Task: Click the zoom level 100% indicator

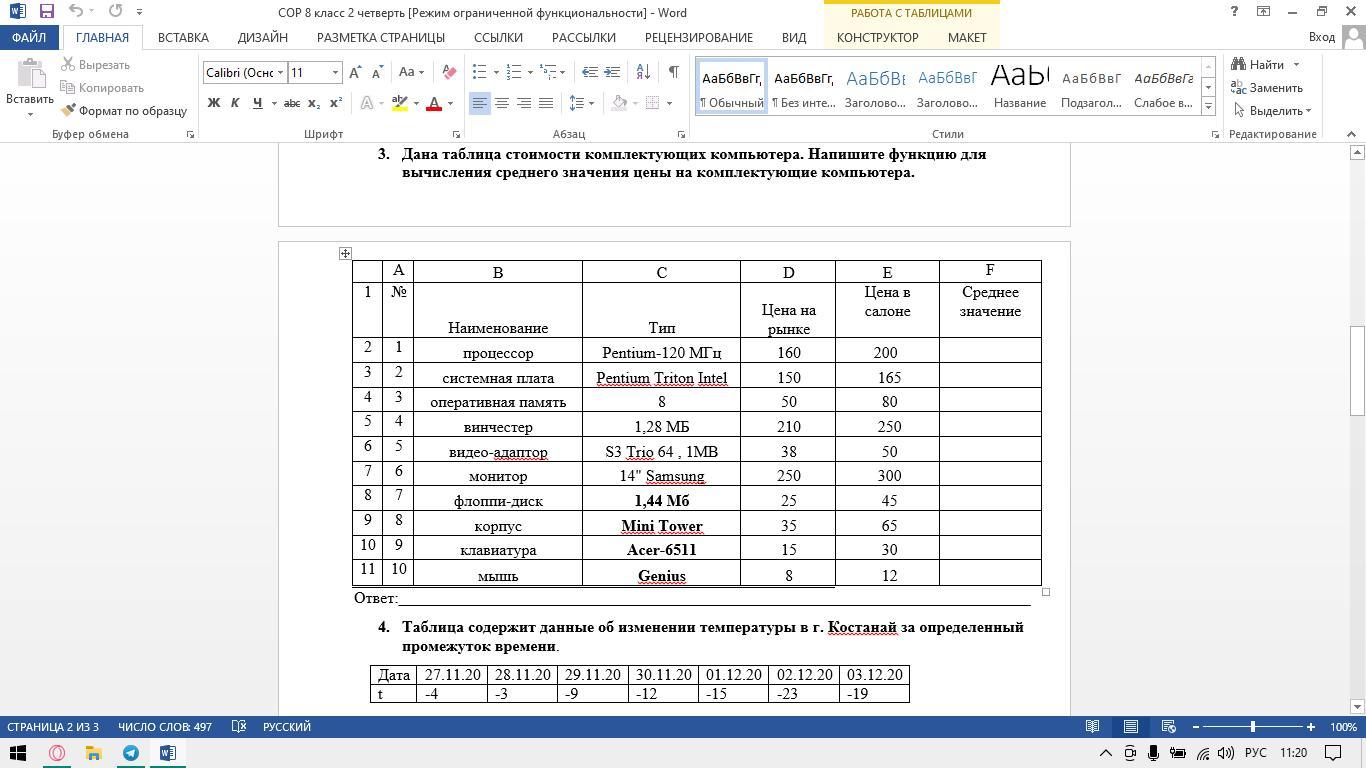Action: 1343,727
